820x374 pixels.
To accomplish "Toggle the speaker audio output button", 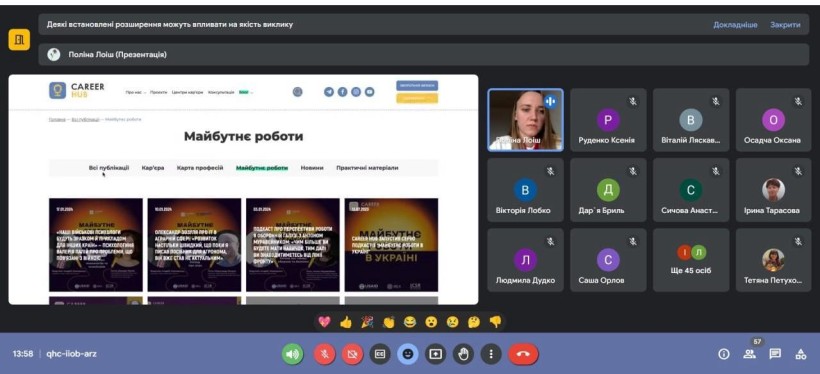I will click(x=293, y=354).
